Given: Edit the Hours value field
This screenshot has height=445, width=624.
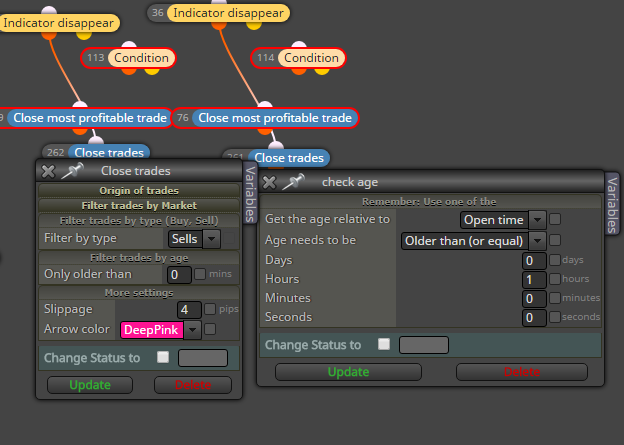Looking at the screenshot, I should pyautogui.click(x=534, y=280).
